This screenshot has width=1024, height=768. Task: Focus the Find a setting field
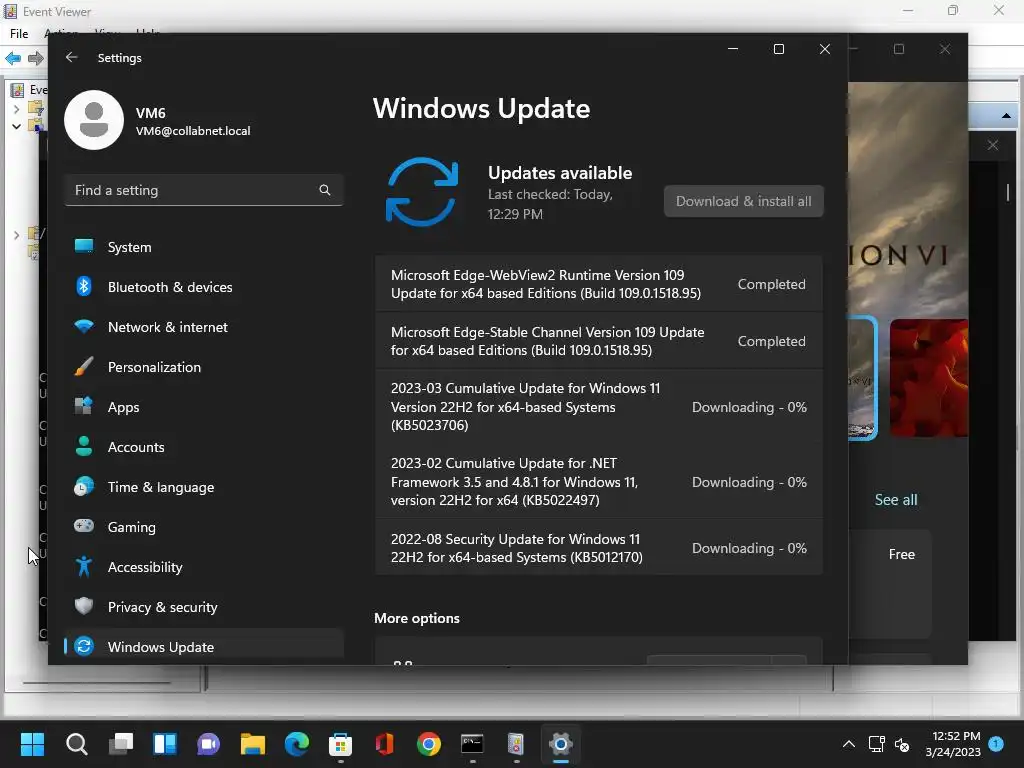[204, 190]
